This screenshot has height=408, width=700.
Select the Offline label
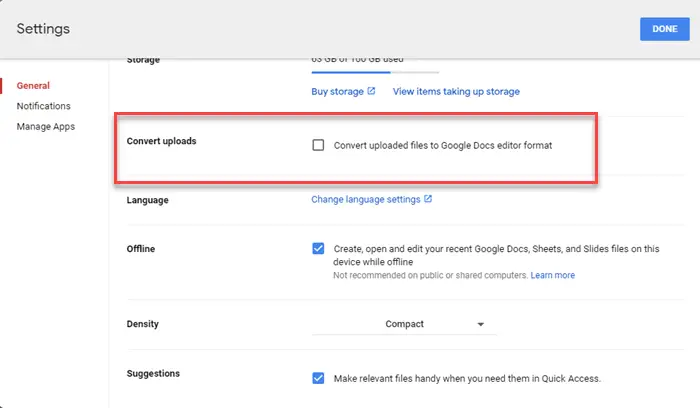tap(141, 249)
